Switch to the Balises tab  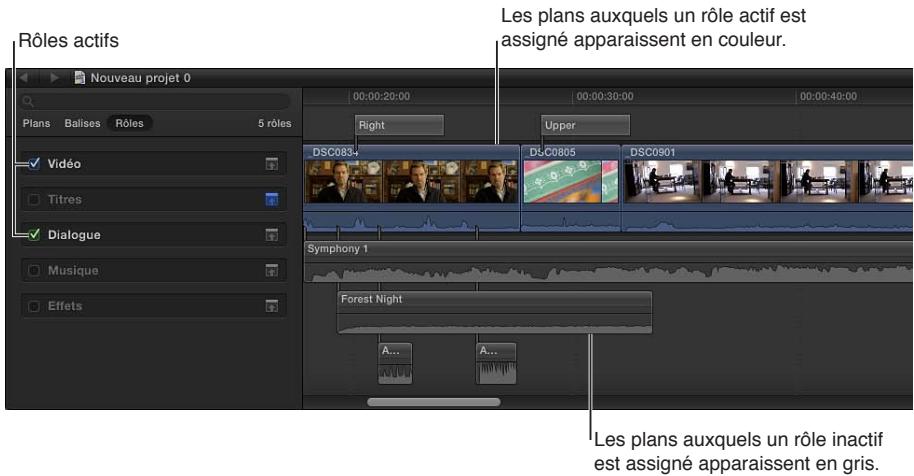[82, 124]
